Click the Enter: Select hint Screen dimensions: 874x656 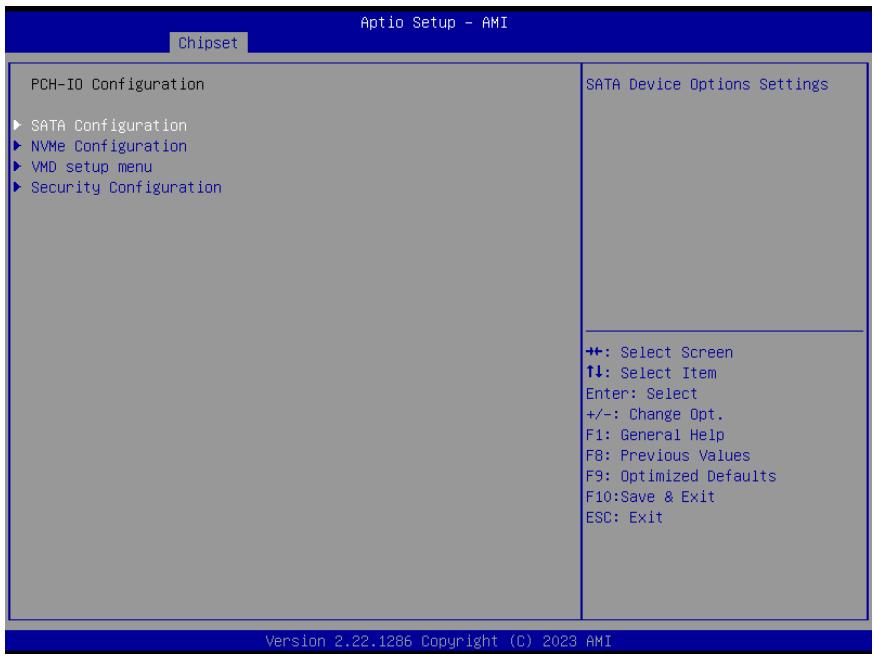pos(641,393)
